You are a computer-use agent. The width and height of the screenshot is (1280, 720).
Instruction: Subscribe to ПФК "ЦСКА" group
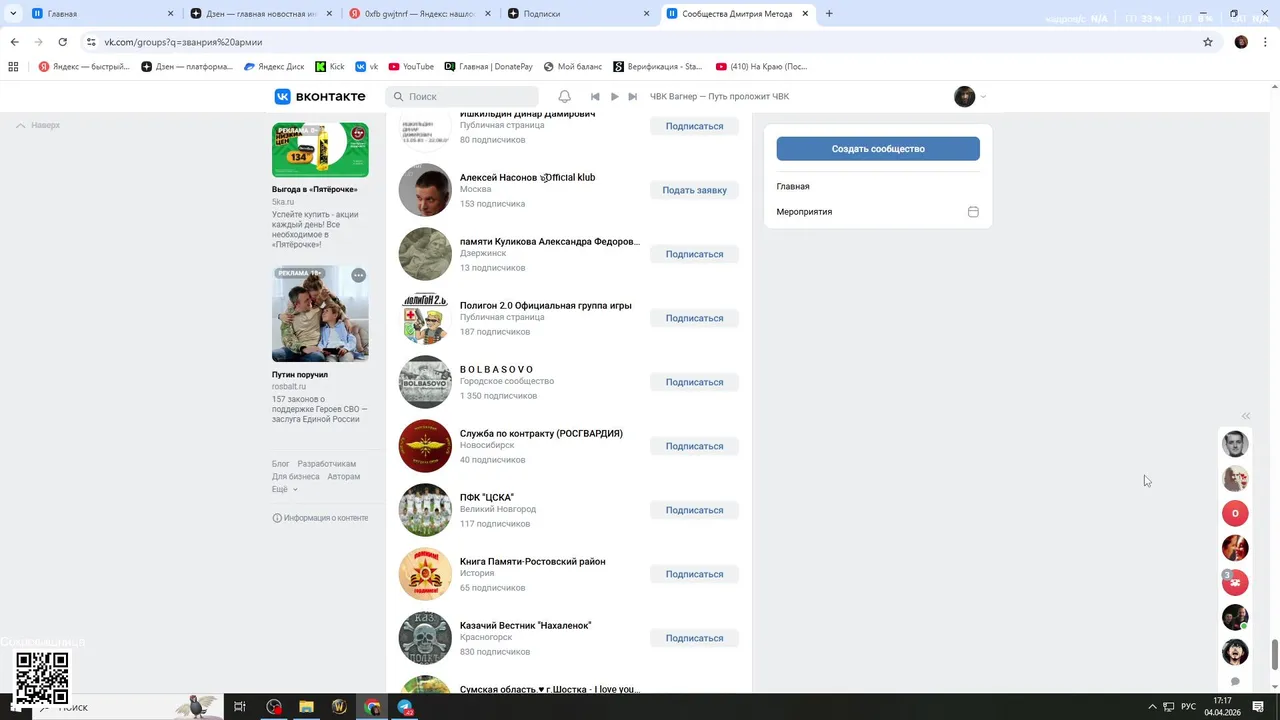[x=694, y=510]
